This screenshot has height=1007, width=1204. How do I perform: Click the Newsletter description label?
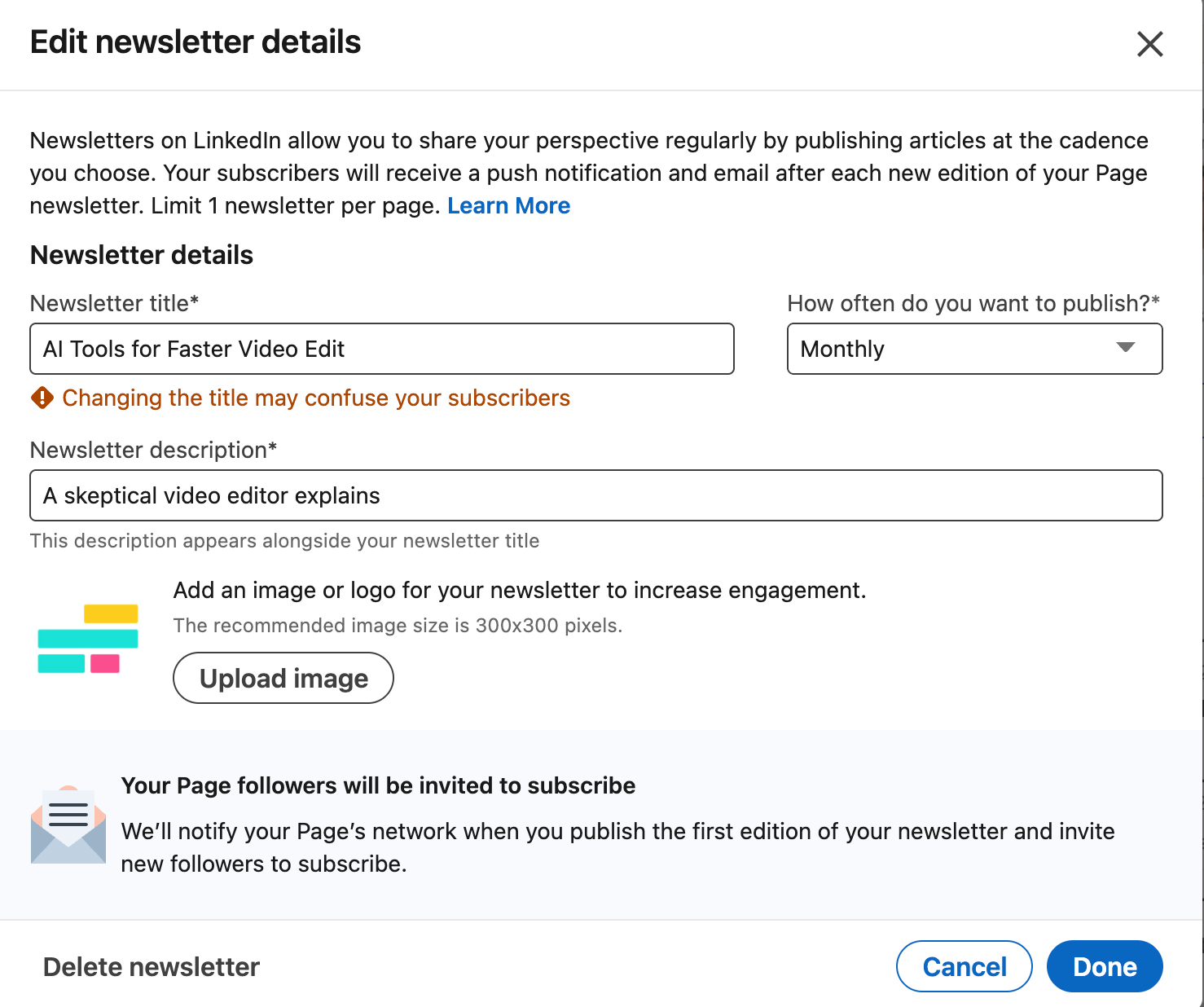point(153,450)
